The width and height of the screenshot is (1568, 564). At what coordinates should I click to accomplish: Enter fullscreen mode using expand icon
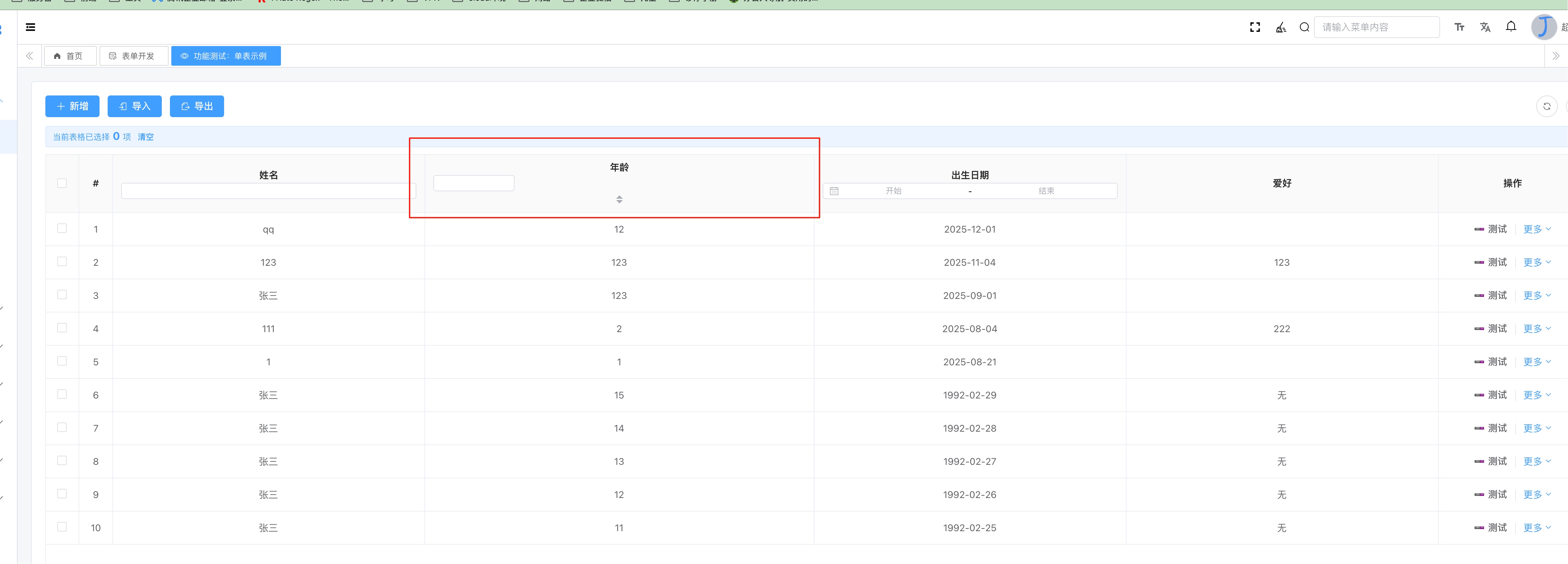pyautogui.click(x=1255, y=27)
